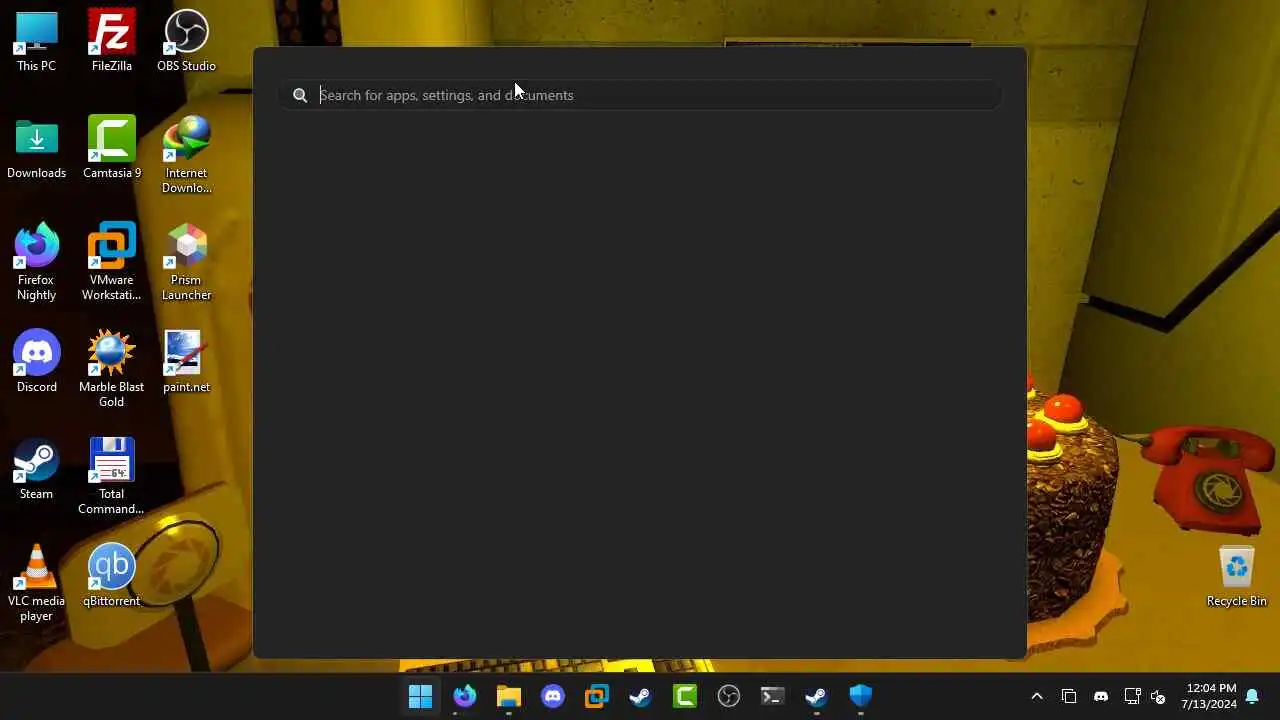
Task: Open OBS Studio from the taskbar
Action: (729, 696)
